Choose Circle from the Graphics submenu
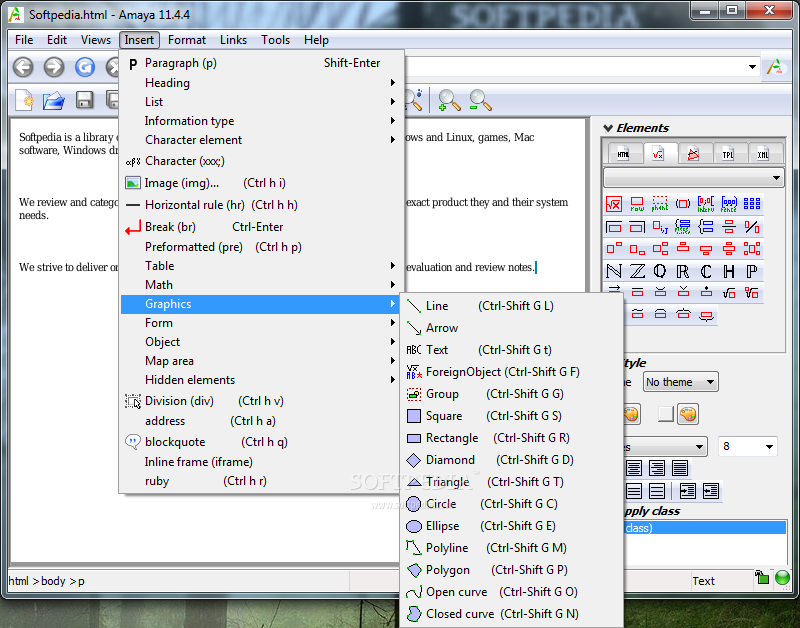The width and height of the screenshot is (800, 628). click(x=511, y=504)
